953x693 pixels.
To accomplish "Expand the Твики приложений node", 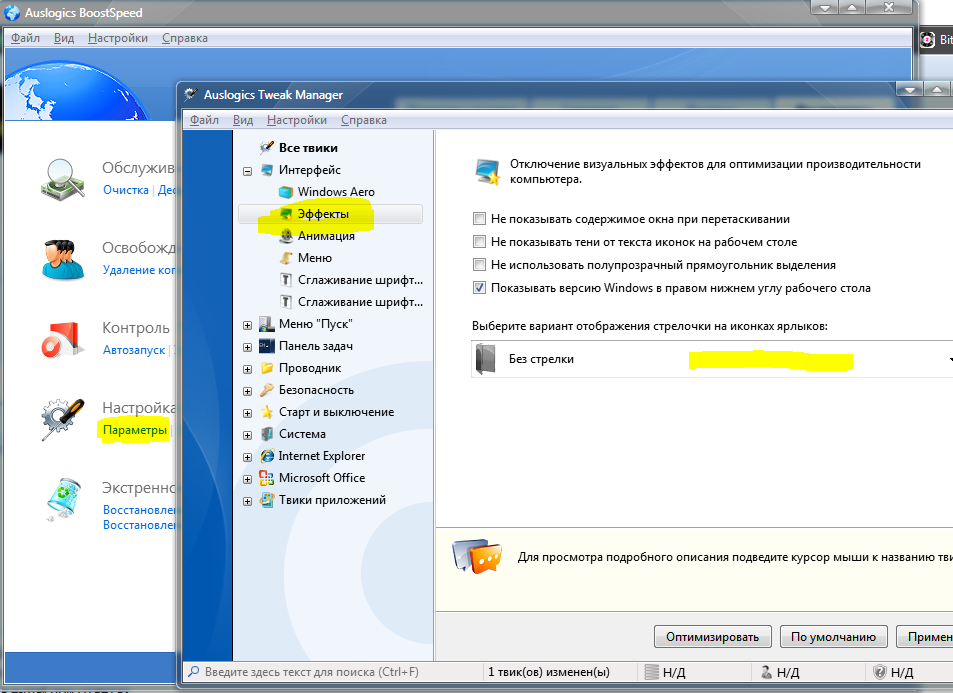I will (x=247, y=502).
